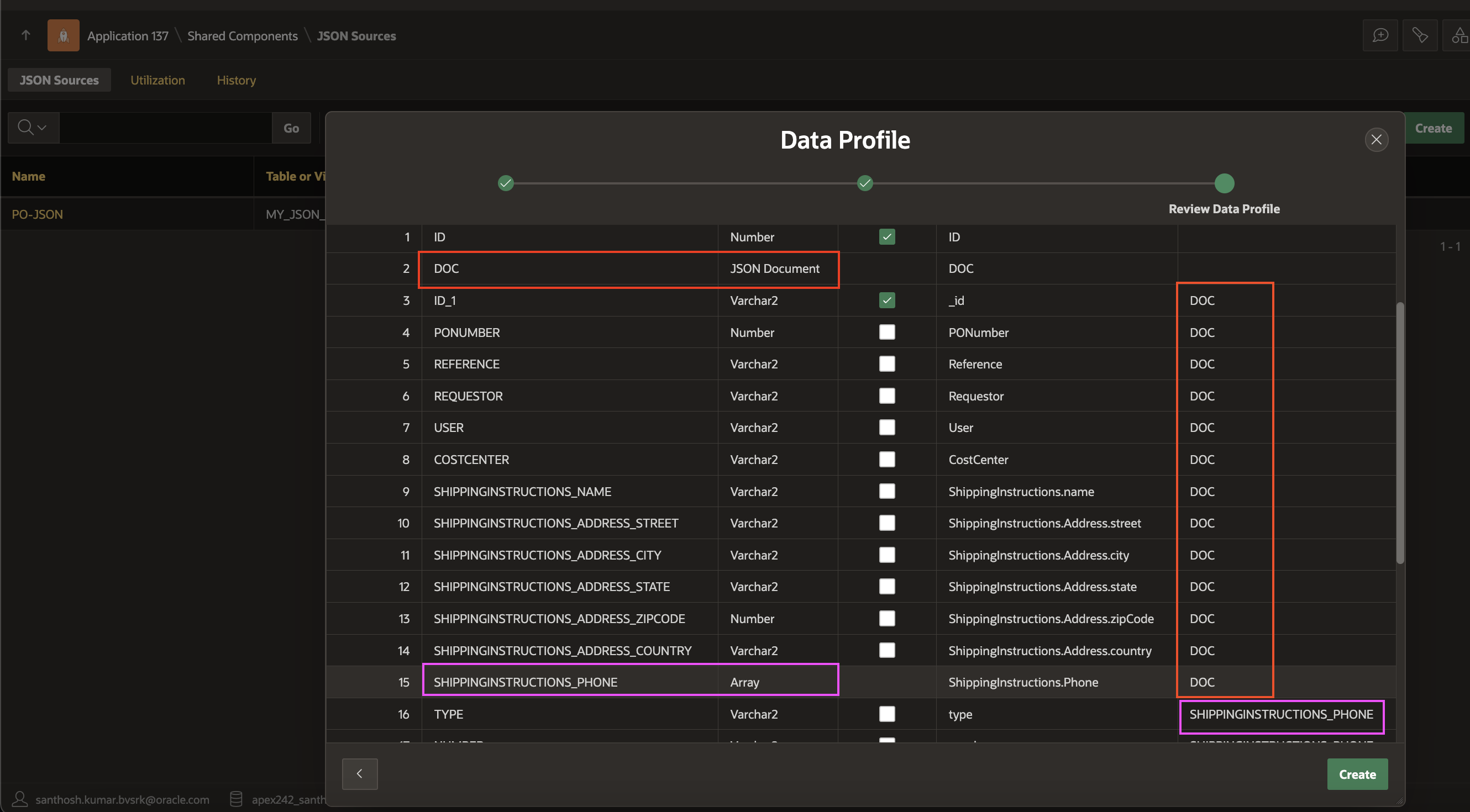This screenshot has width=1470, height=812.
Task: Click the first completed wizard step
Action: coord(506,183)
